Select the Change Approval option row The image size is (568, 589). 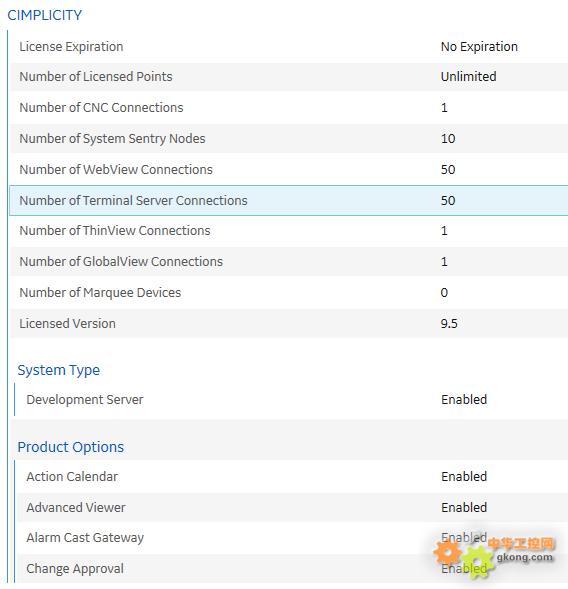(292, 569)
